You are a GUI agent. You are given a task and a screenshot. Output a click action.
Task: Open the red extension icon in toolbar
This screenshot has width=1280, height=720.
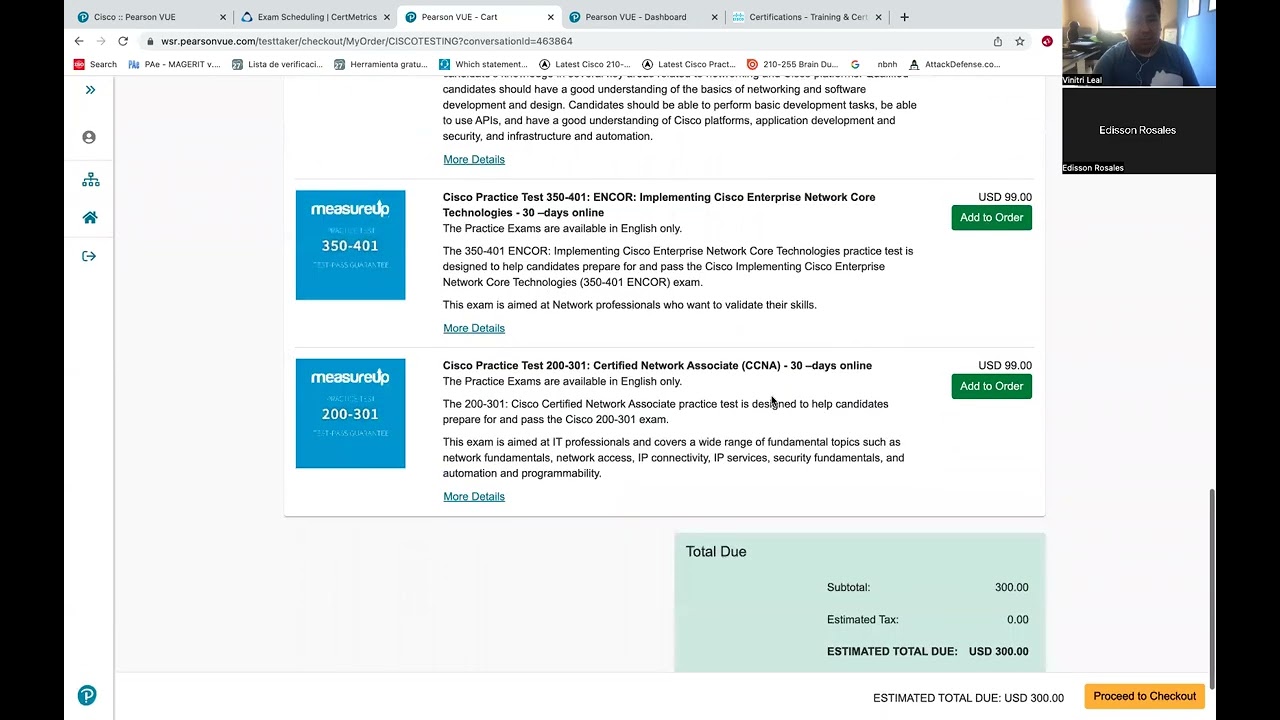click(1047, 41)
